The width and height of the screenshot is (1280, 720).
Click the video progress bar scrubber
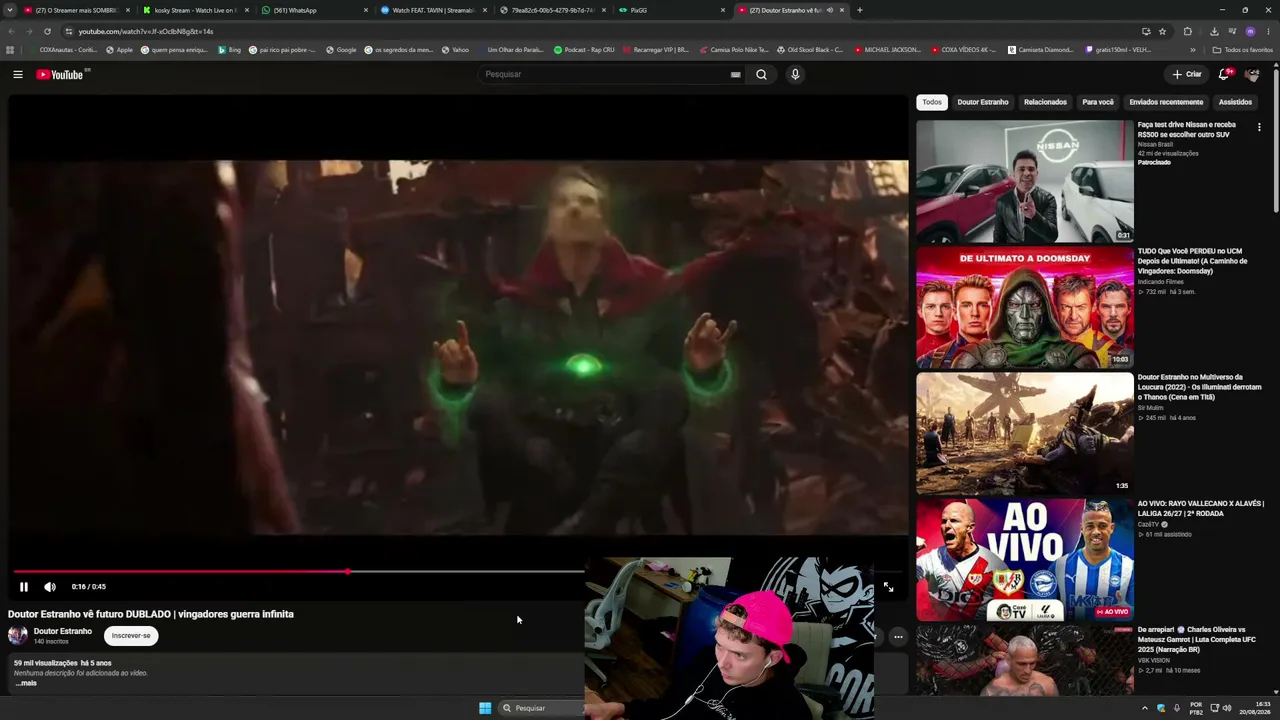click(x=348, y=572)
